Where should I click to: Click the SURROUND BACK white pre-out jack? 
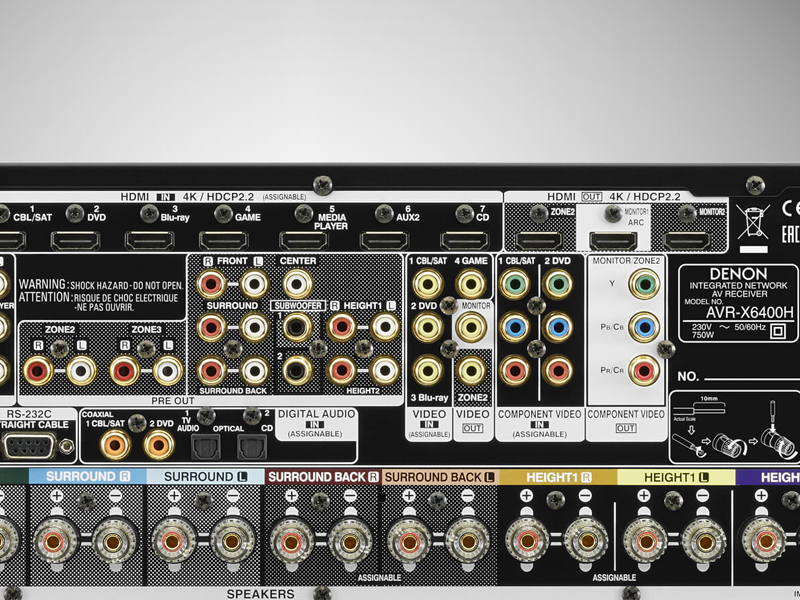click(x=254, y=370)
